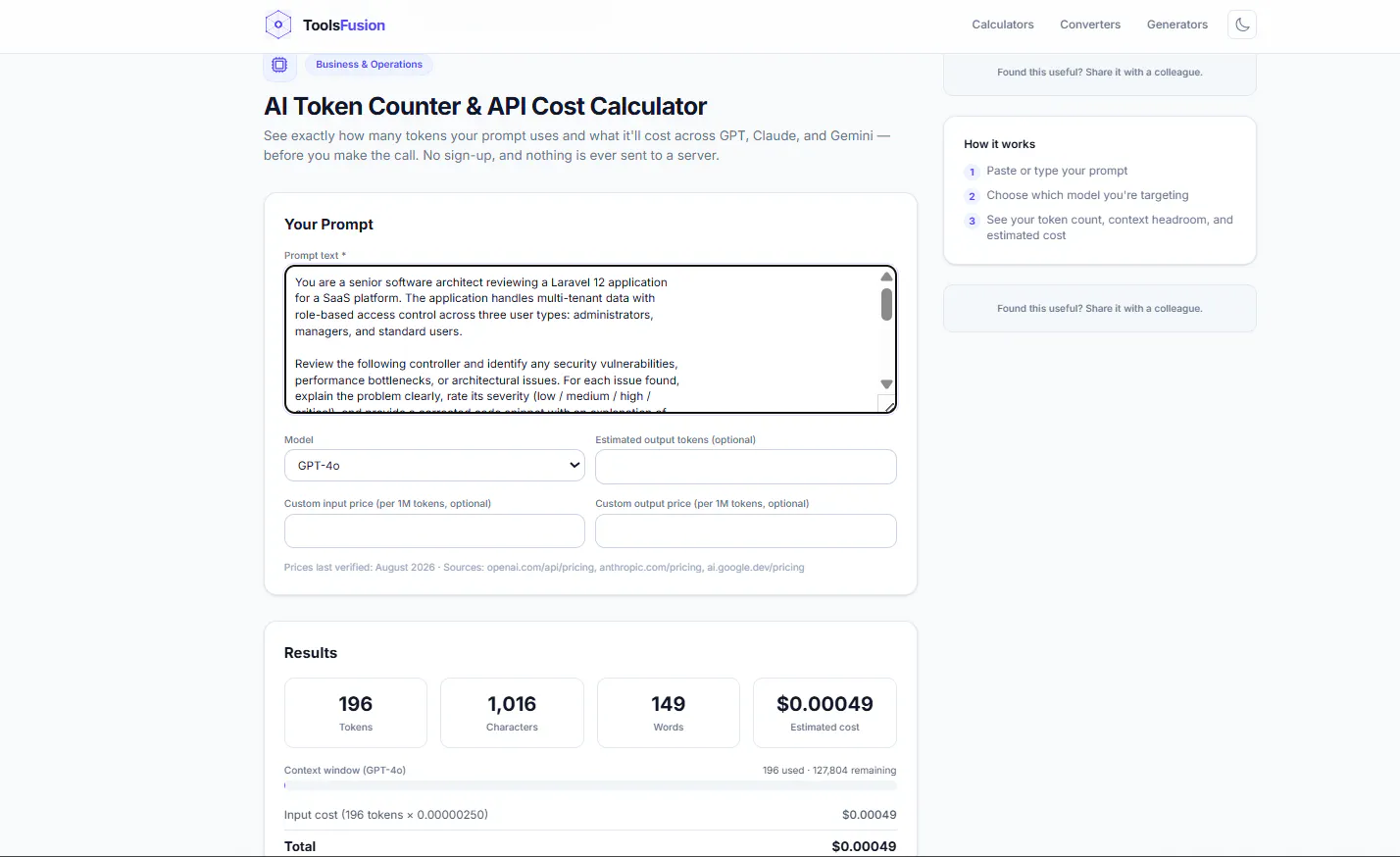Open the Generators menu
This screenshot has height=857, width=1400.
click(x=1176, y=25)
